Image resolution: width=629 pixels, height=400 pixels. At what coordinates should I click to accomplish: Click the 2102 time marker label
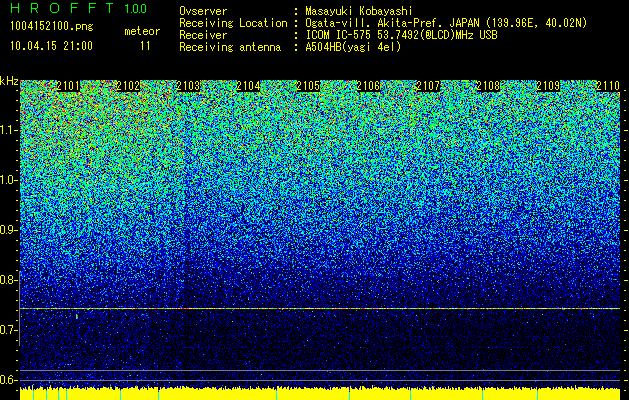pos(128,86)
